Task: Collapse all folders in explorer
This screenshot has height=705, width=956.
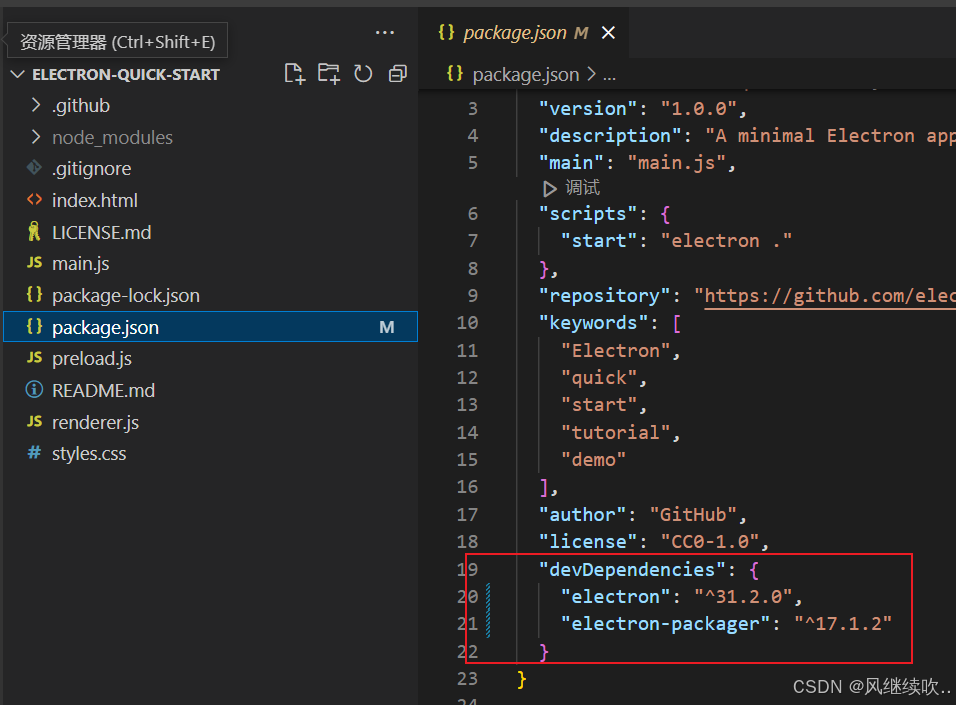Action: tap(397, 73)
